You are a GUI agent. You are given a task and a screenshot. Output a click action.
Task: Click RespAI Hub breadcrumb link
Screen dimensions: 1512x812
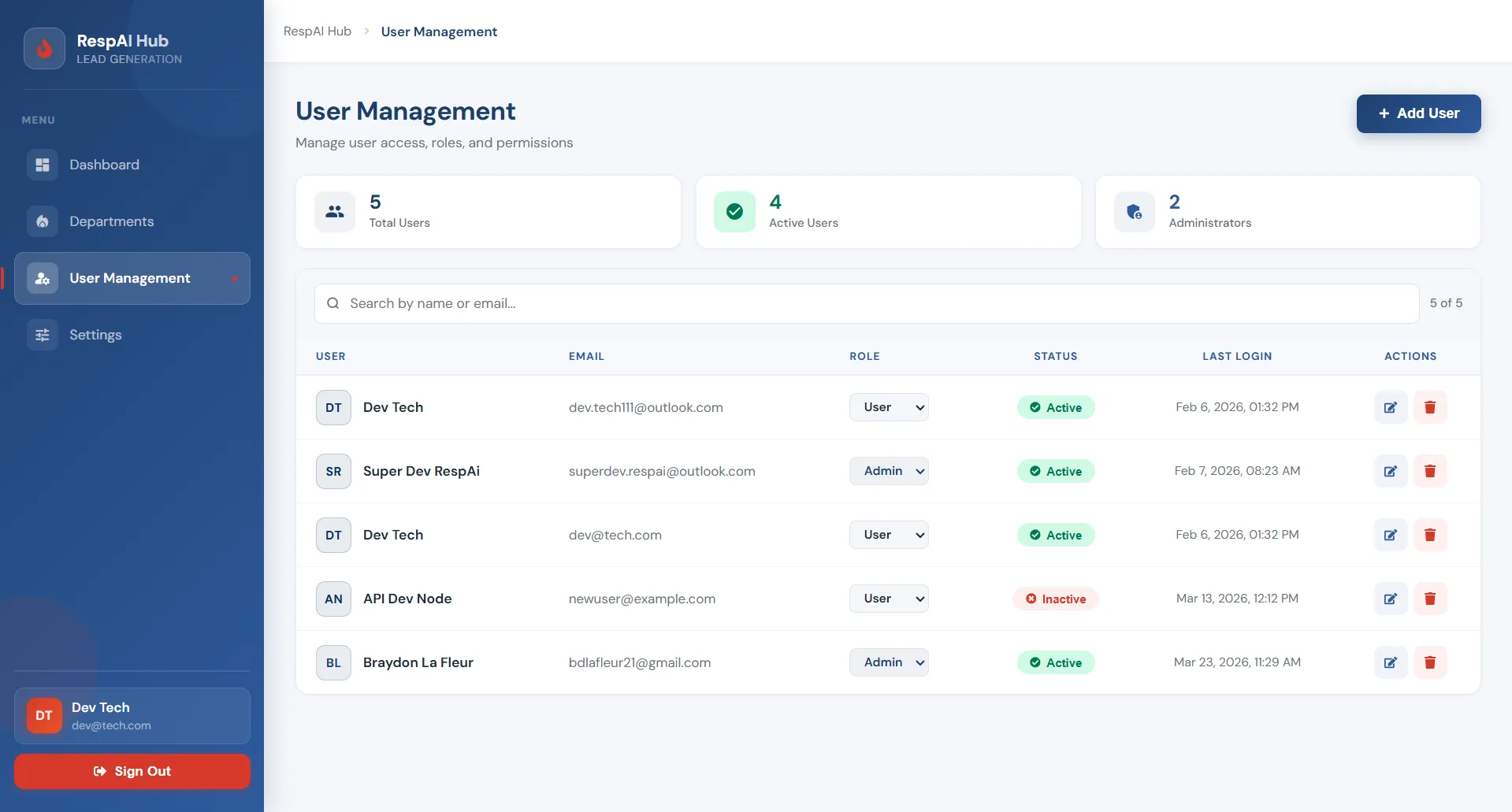coord(318,32)
